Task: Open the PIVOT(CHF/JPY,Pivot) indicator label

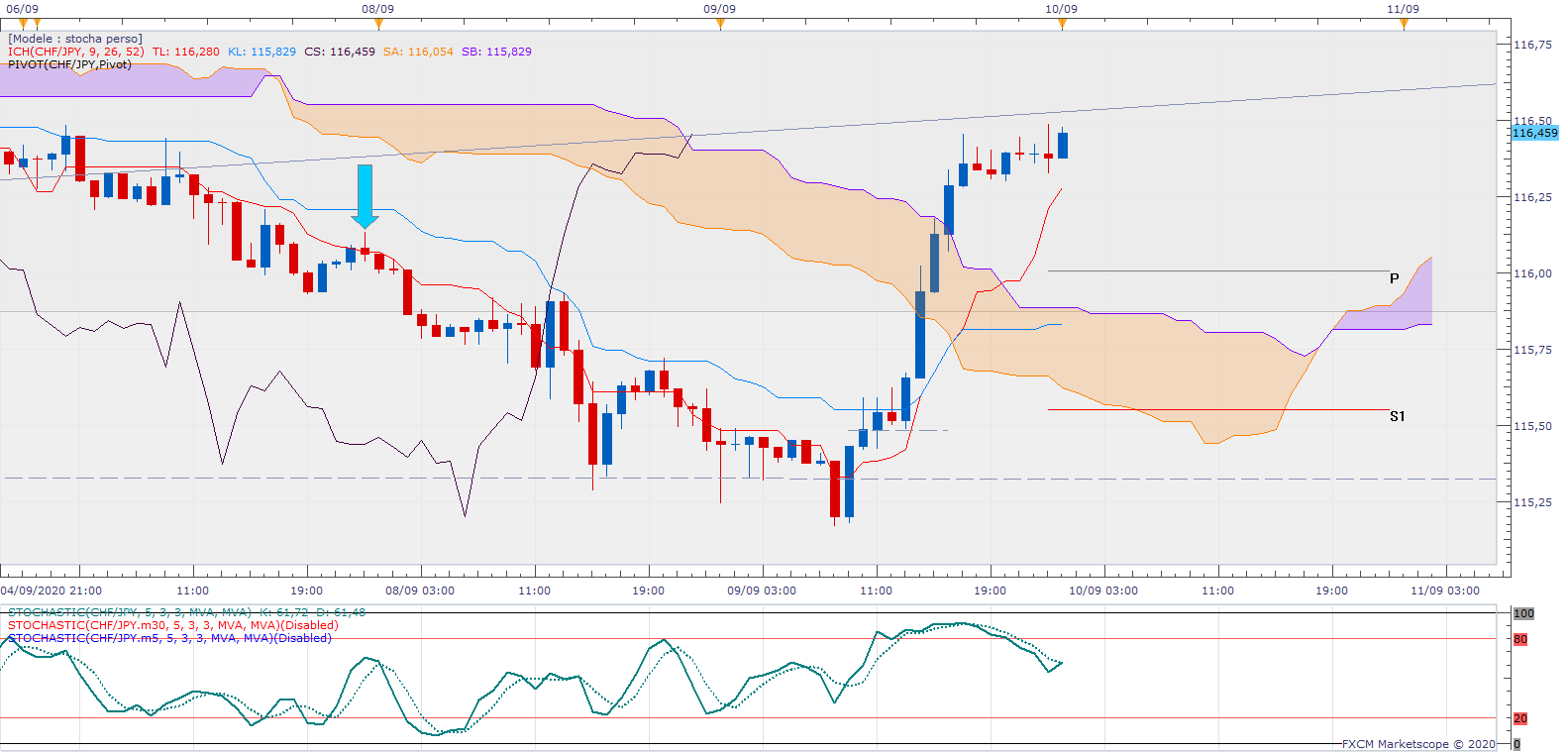Action: [x=69, y=64]
